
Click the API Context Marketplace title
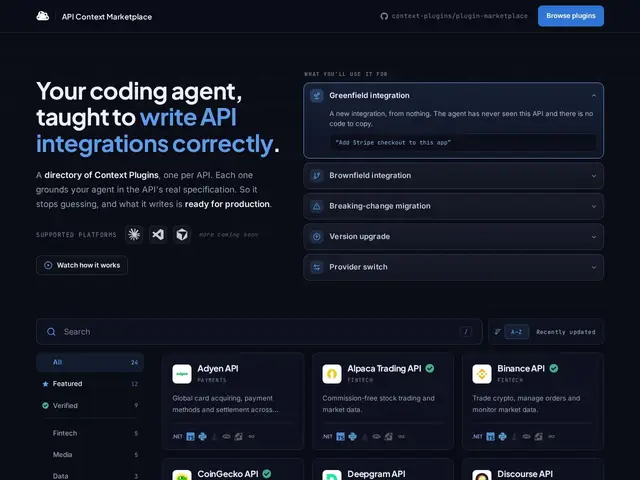(x=107, y=17)
